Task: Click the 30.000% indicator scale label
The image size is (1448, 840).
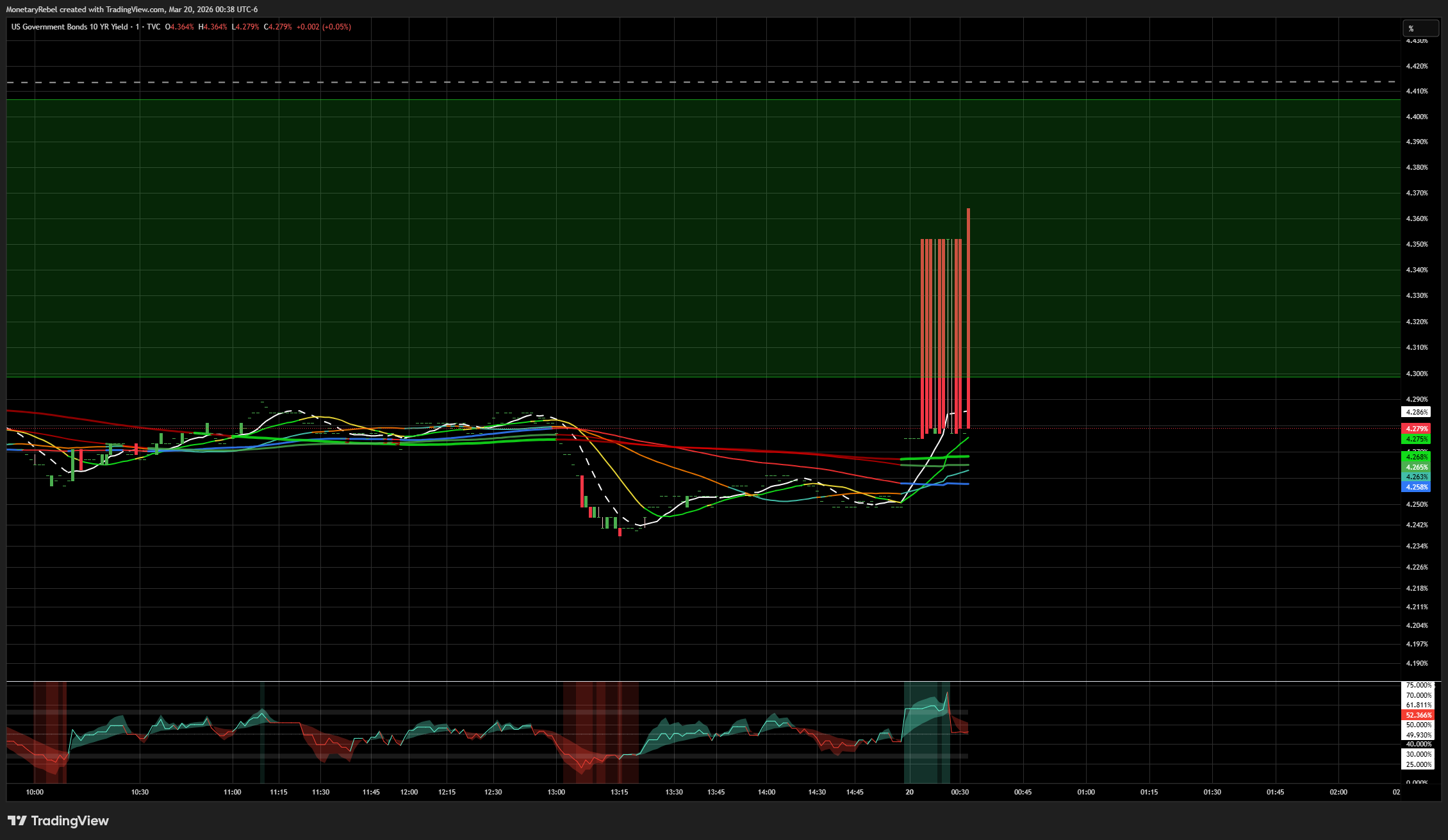Action: click(x=1419, y=754)
